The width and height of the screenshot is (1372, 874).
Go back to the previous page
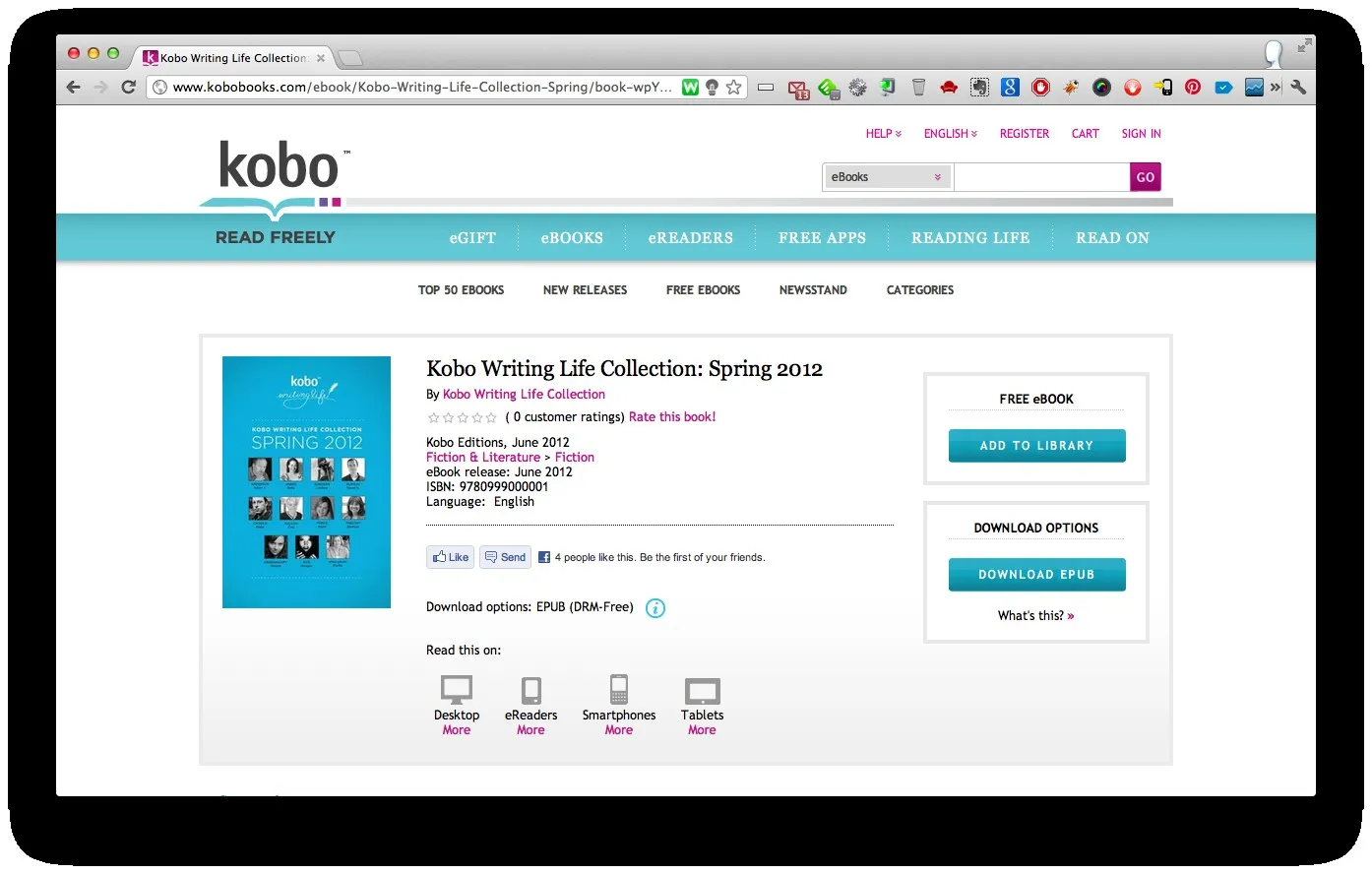(74, 88)
